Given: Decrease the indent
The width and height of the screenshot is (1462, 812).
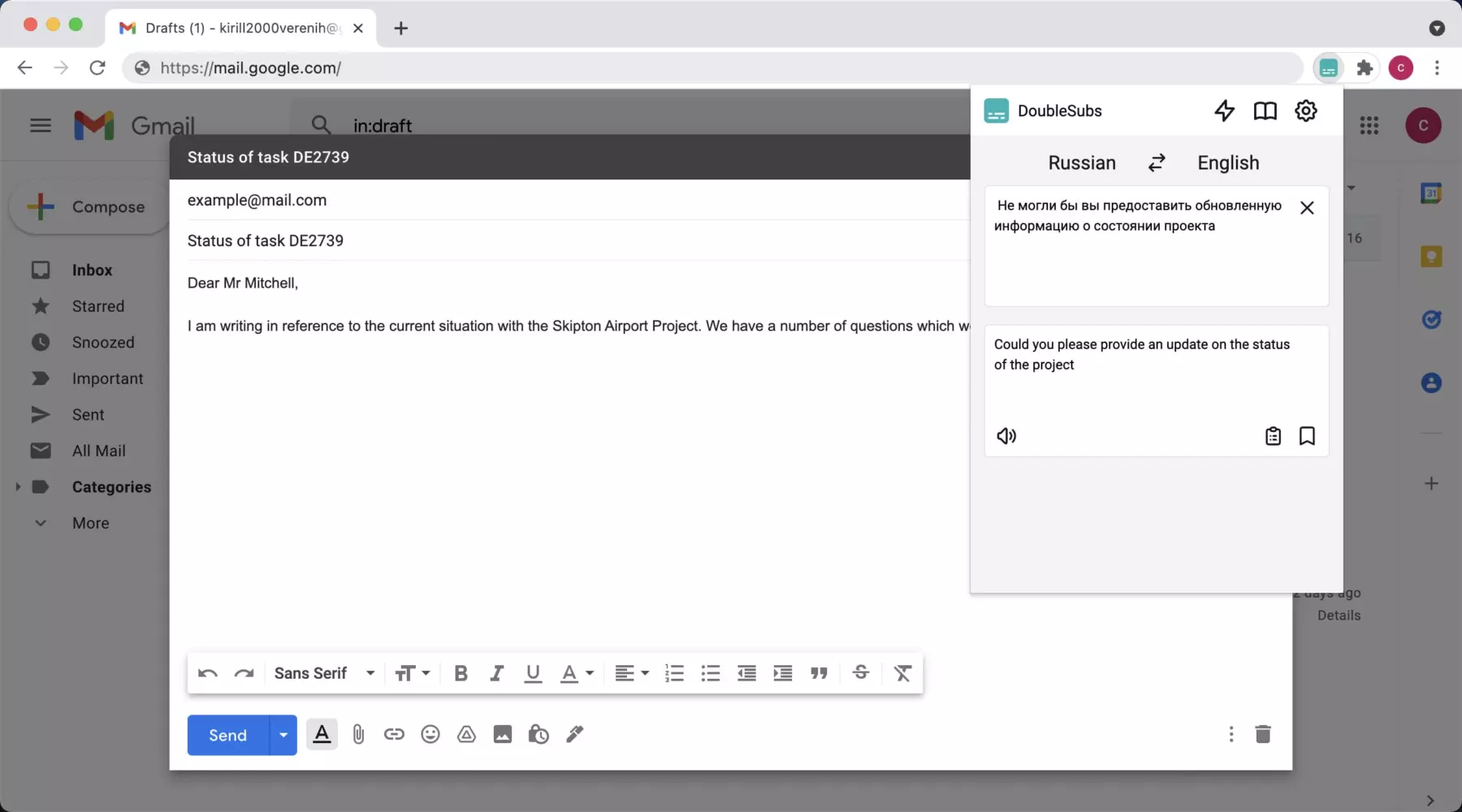Looking at the screenshot, I should [x=746, y=673].
